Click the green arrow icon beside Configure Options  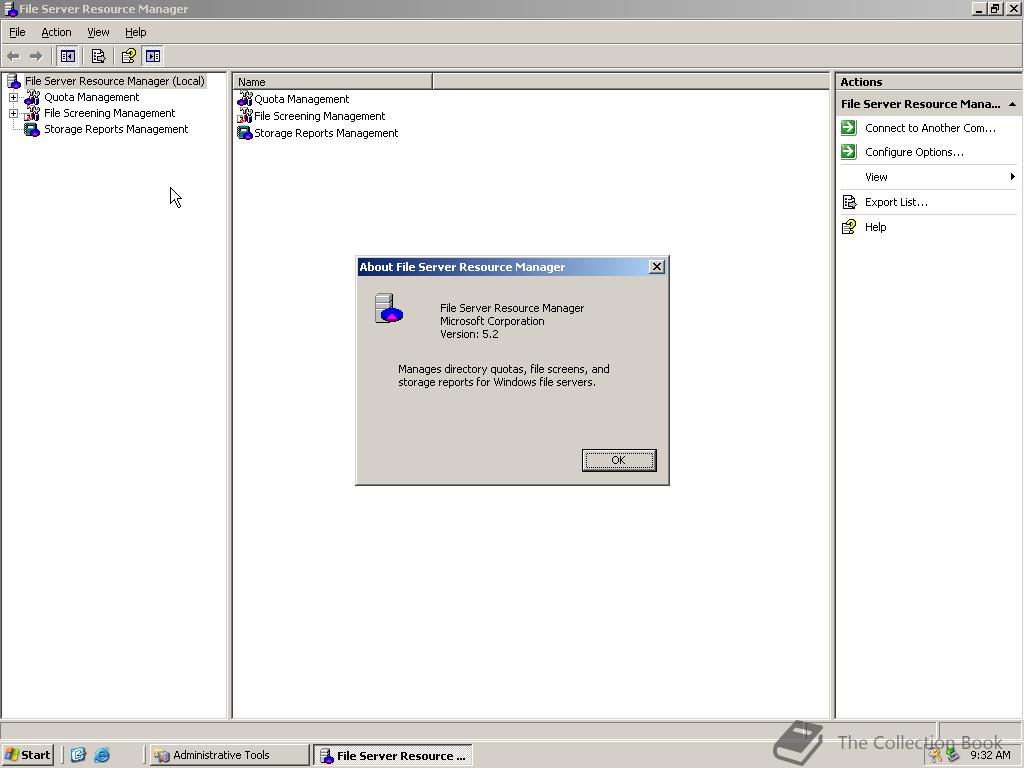(x=848, y=152)
